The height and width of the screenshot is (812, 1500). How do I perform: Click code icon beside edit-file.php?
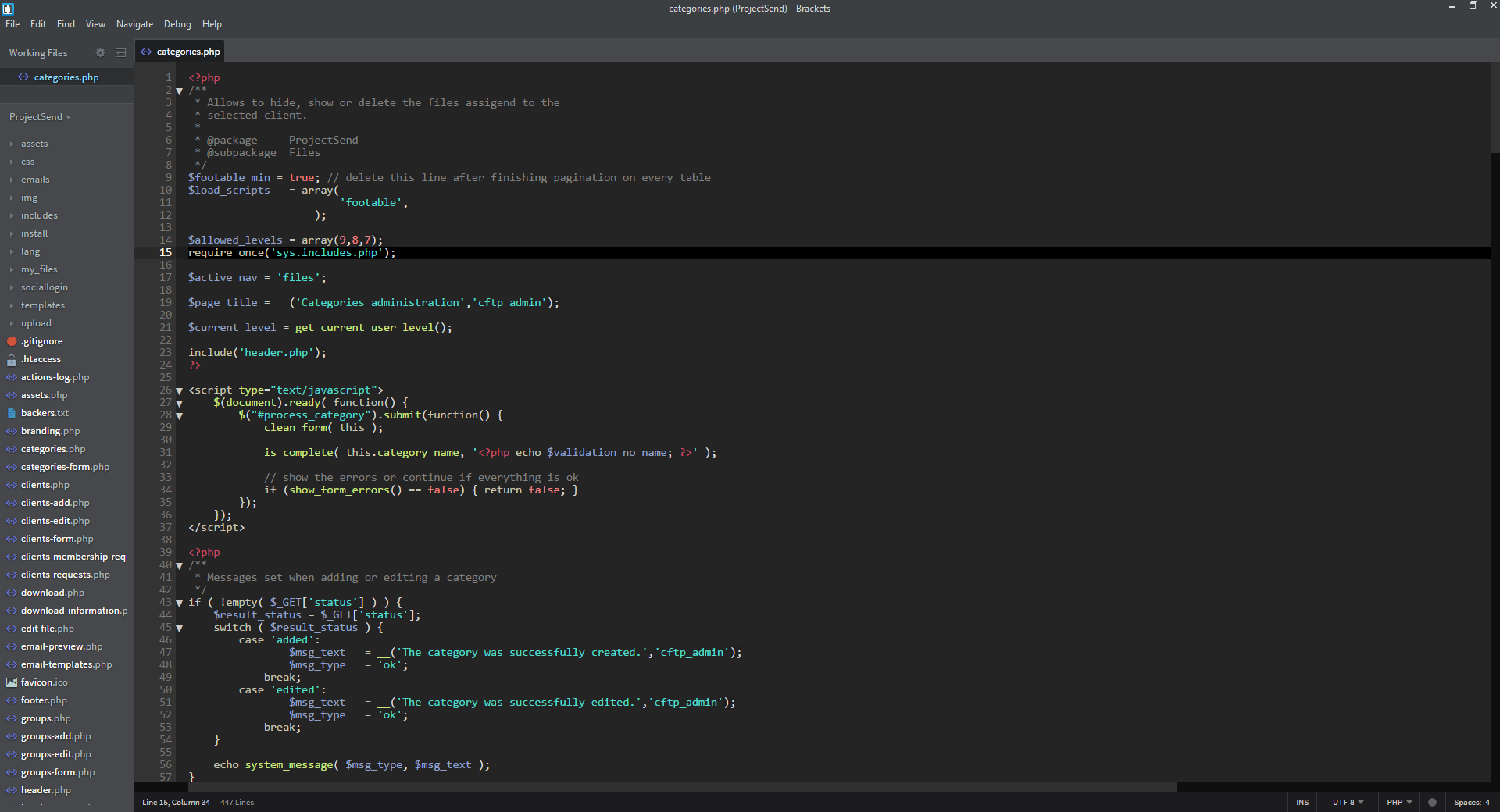tap(12, 629)
